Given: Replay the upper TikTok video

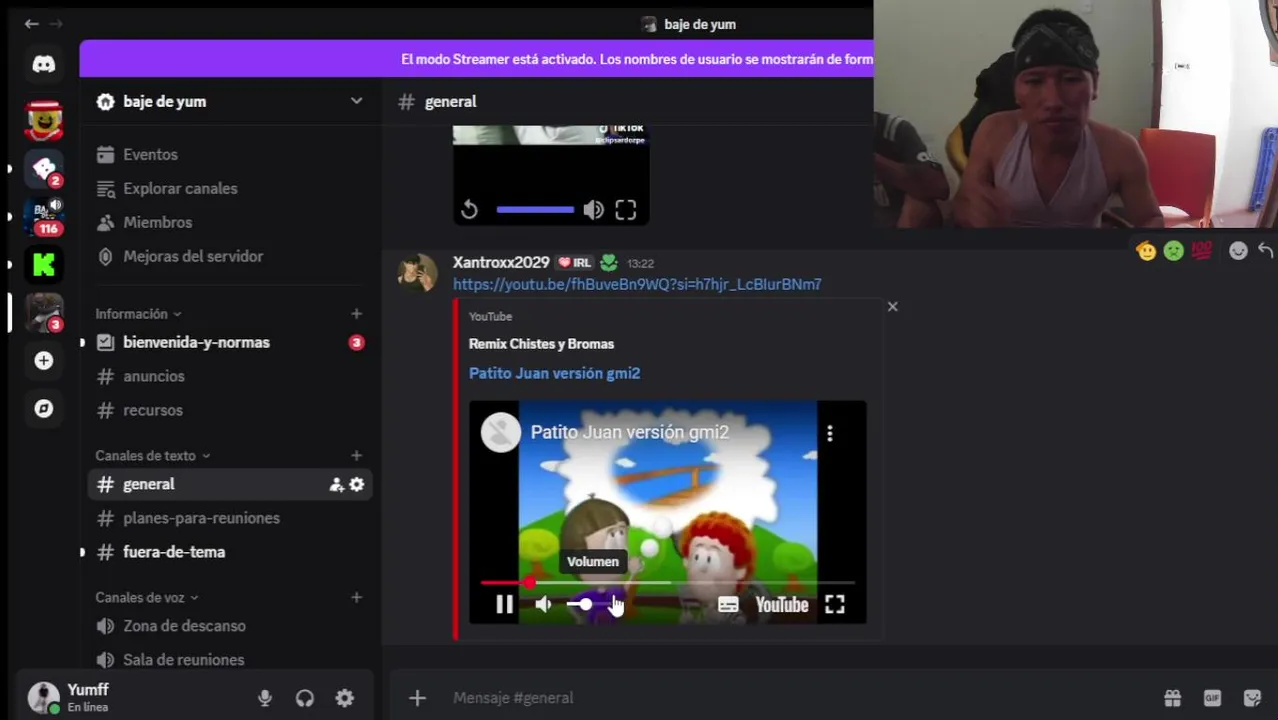Looking at the screenshot, I should (469, 210).
